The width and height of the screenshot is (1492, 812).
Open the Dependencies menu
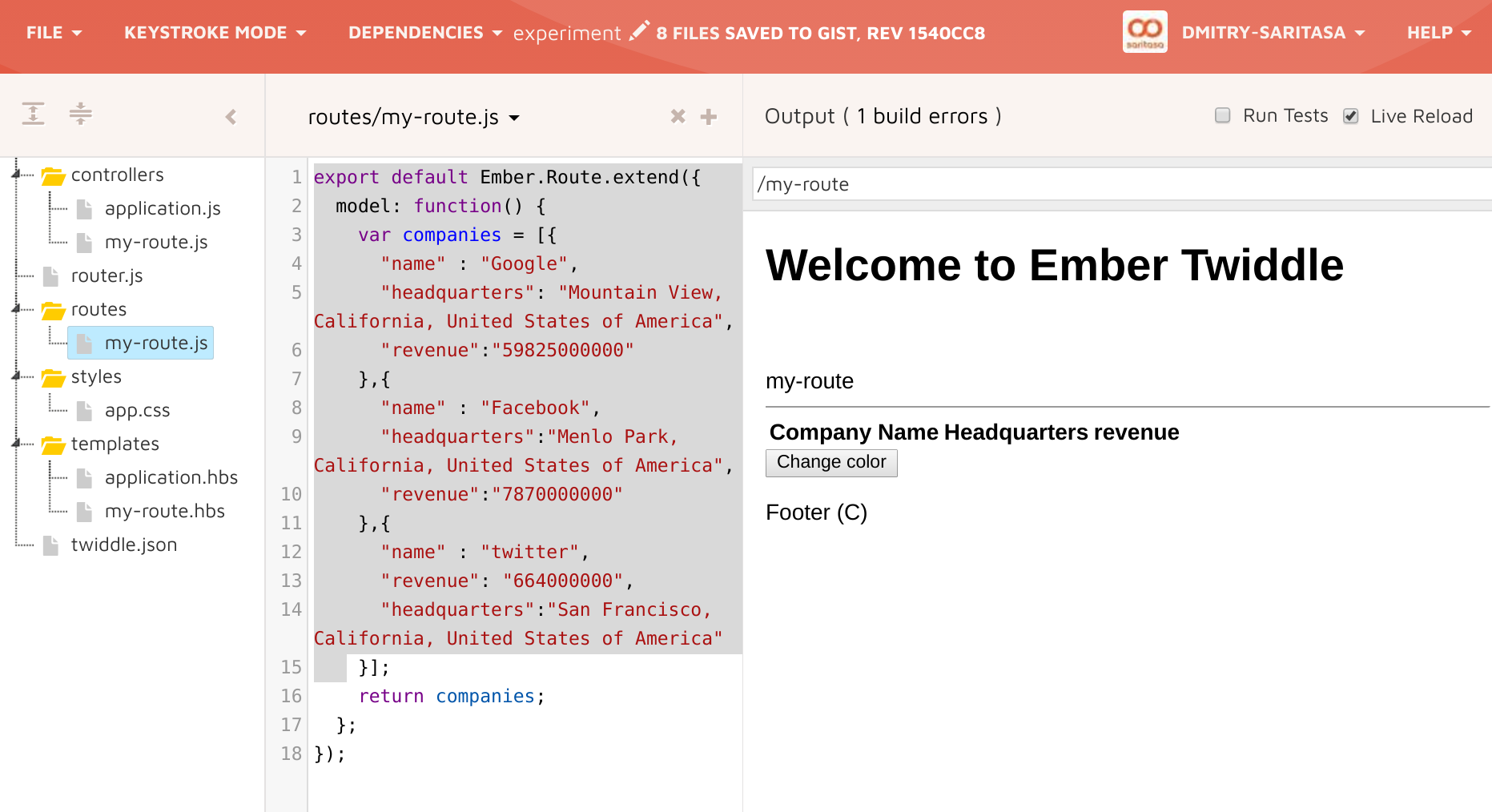[424, 33]
